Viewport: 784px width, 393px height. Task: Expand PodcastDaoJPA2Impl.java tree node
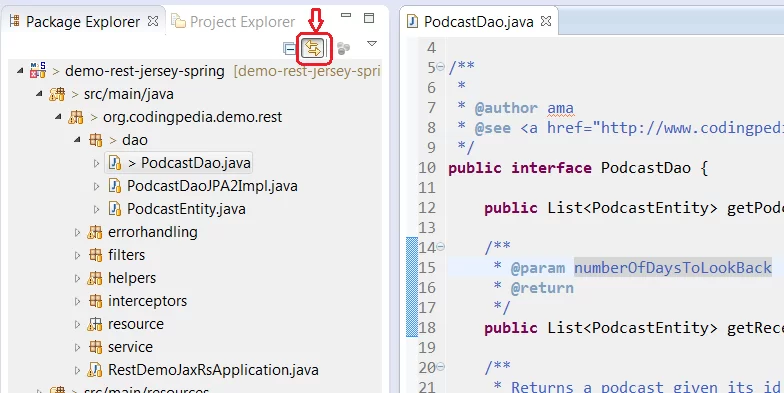click(x=96, y=186)
